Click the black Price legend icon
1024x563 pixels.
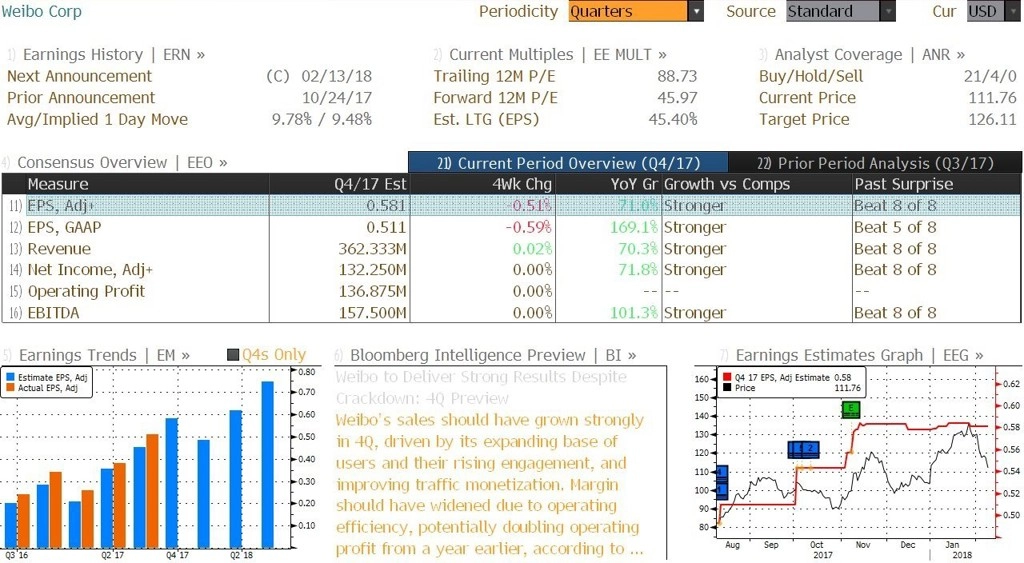pyautogui.click(x=727, y=388)
